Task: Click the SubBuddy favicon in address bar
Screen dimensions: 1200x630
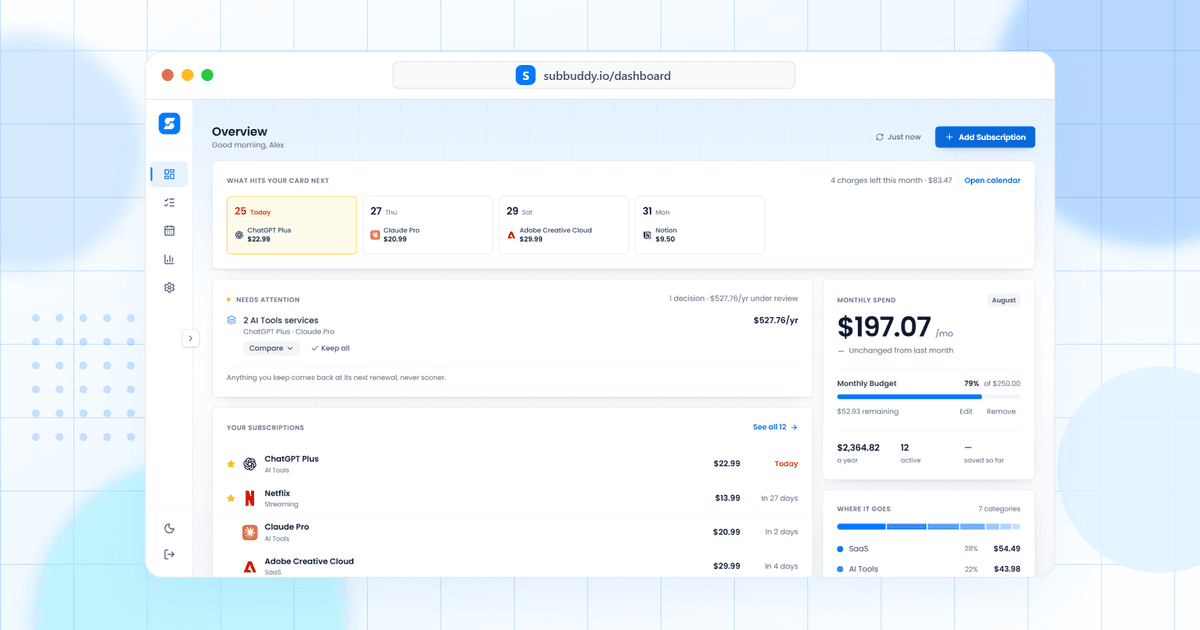Action: pos(525,75)
